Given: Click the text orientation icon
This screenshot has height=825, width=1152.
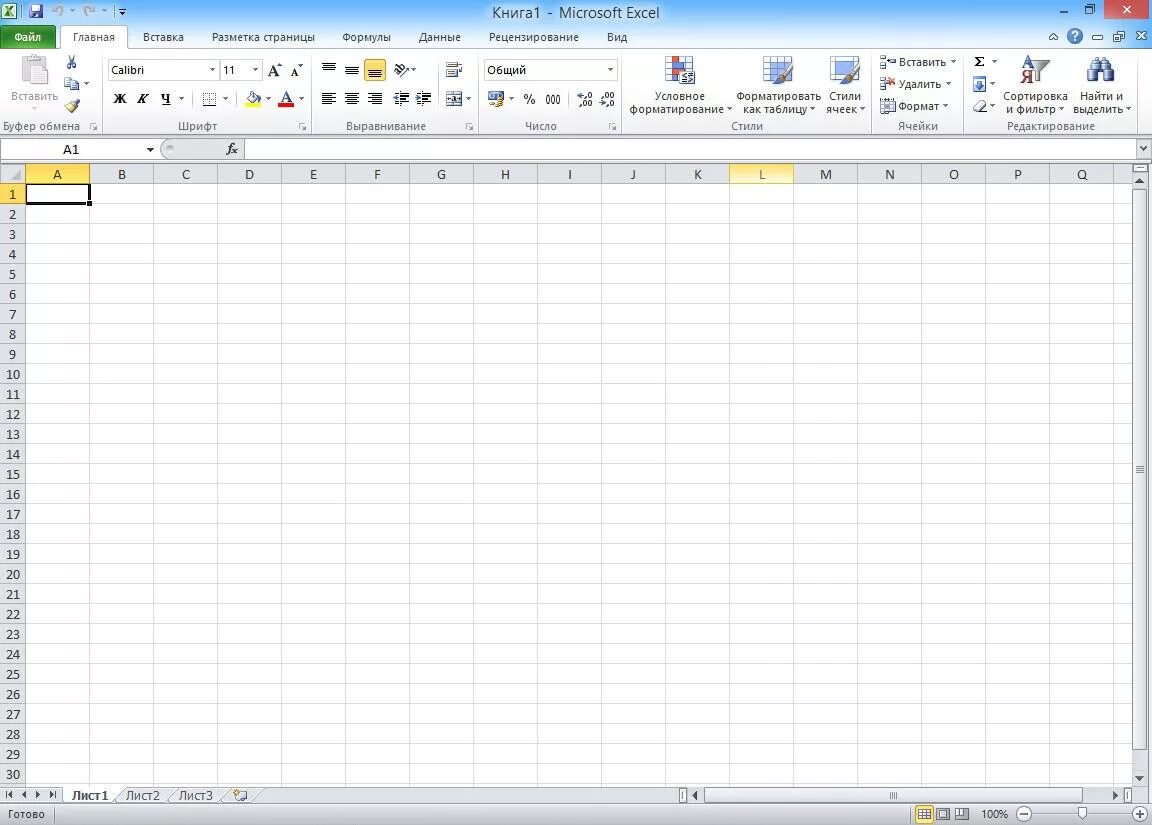Looking at the screenshot, I should coord(402,70).
